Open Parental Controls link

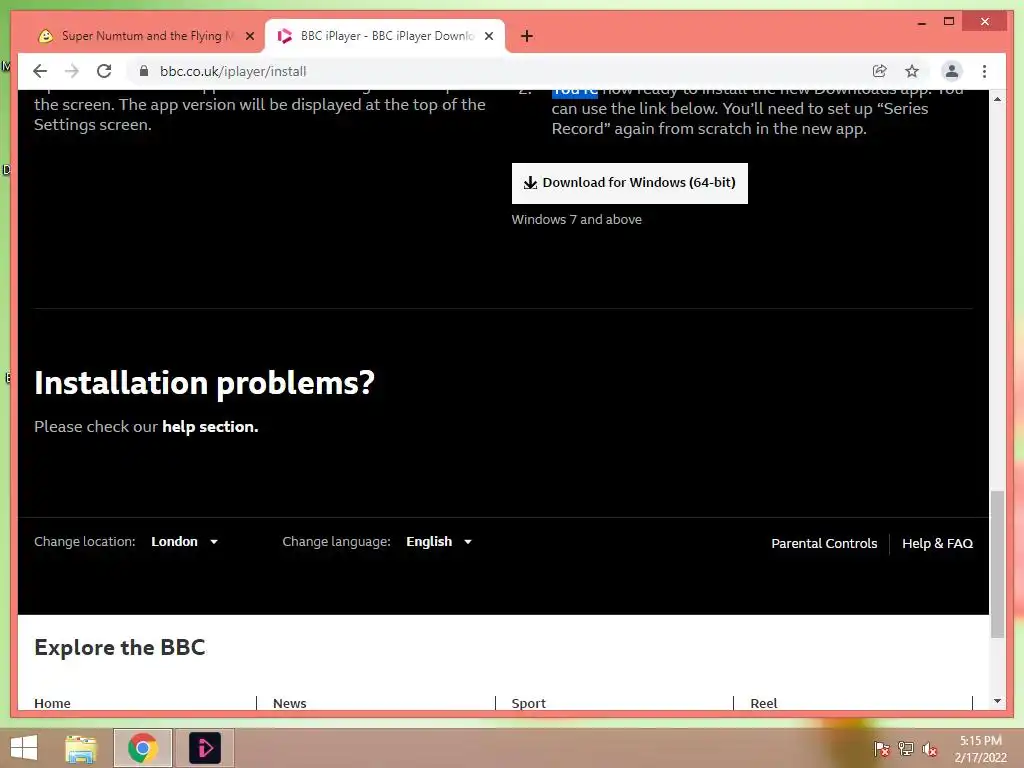coord(824,543)
